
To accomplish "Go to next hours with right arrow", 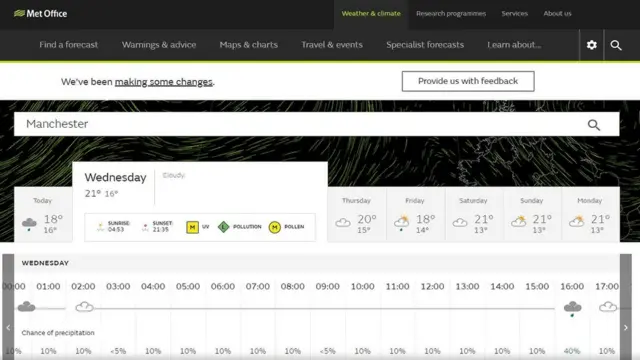I will (626, 327).
